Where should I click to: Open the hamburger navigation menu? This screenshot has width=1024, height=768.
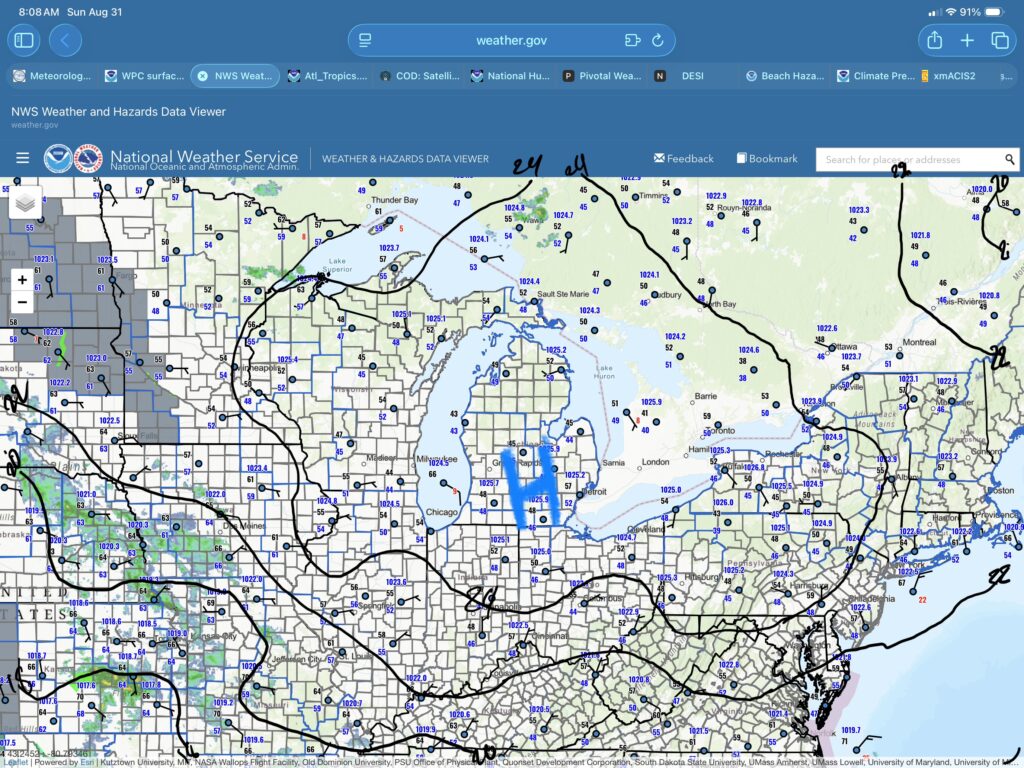[22, 158]
